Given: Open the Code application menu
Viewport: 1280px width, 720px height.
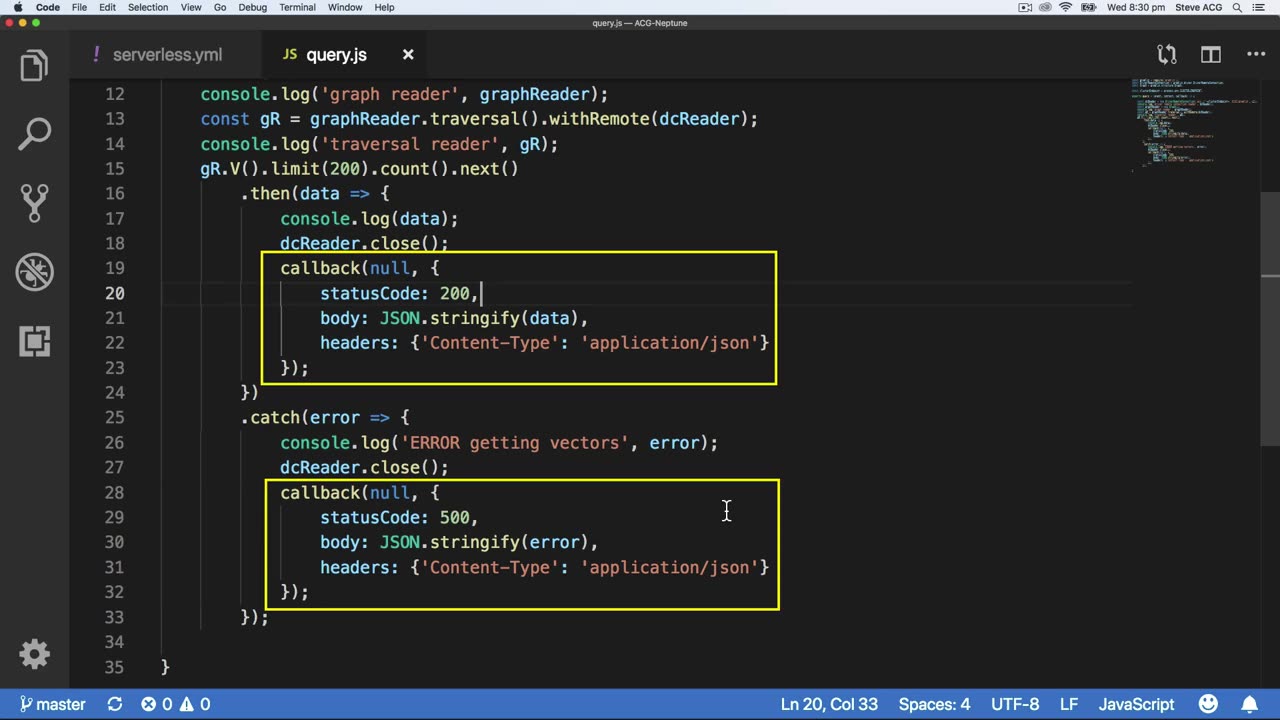Looking at the screenshot, I should pos(48,7).
